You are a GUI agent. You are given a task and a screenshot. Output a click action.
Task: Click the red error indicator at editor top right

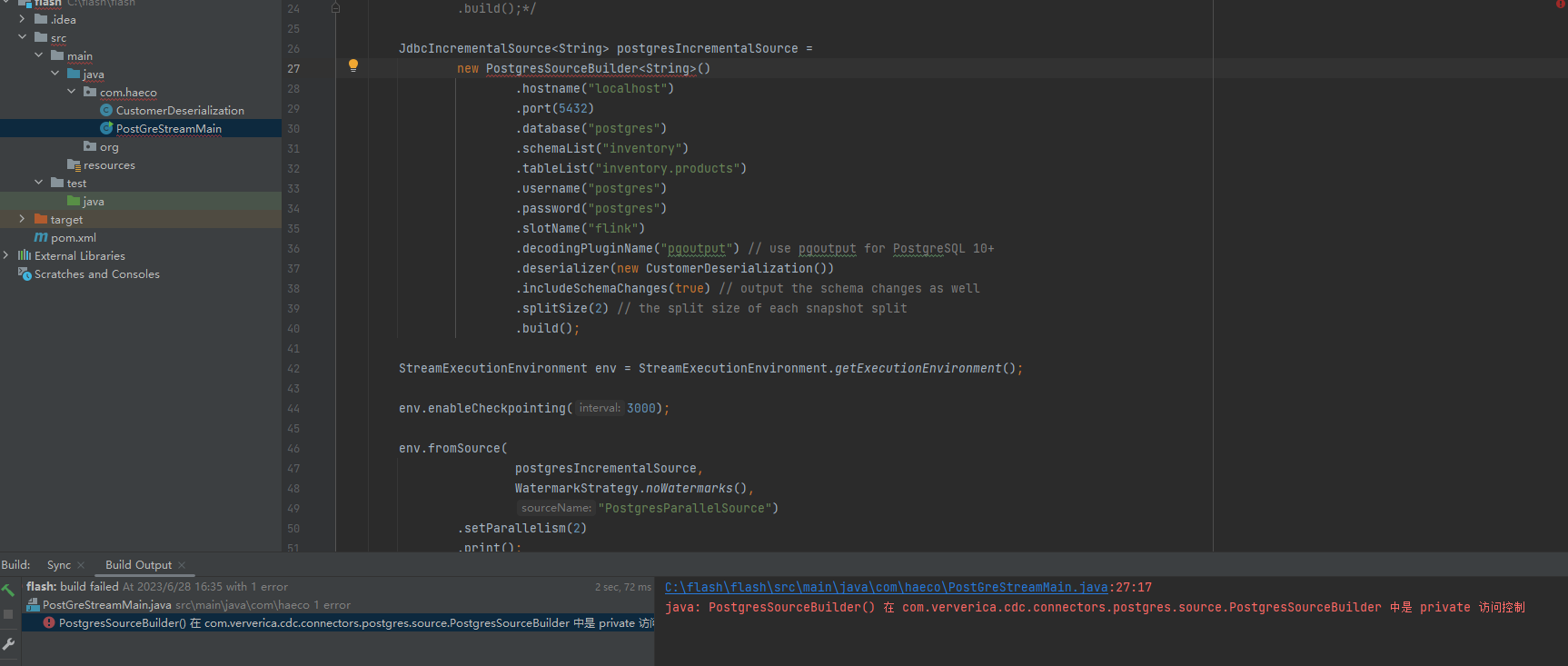[x=1561, y=4]
